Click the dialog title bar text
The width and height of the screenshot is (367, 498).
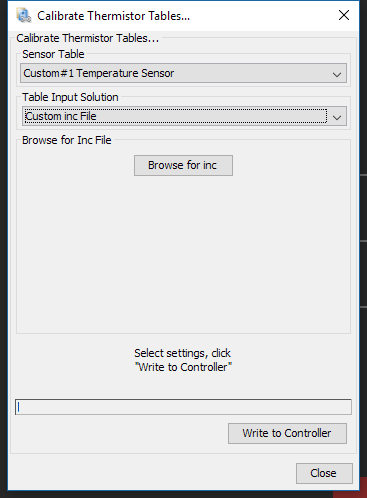(113, 16)
